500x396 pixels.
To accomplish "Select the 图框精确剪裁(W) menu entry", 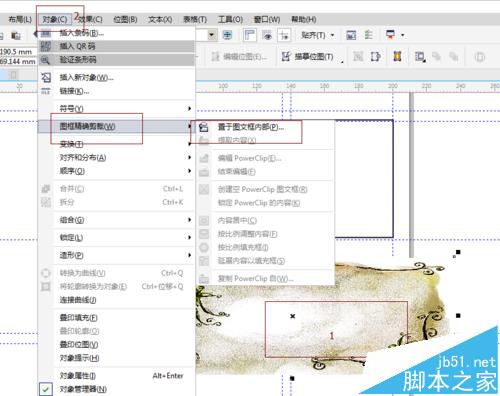I will click(116, 126).
